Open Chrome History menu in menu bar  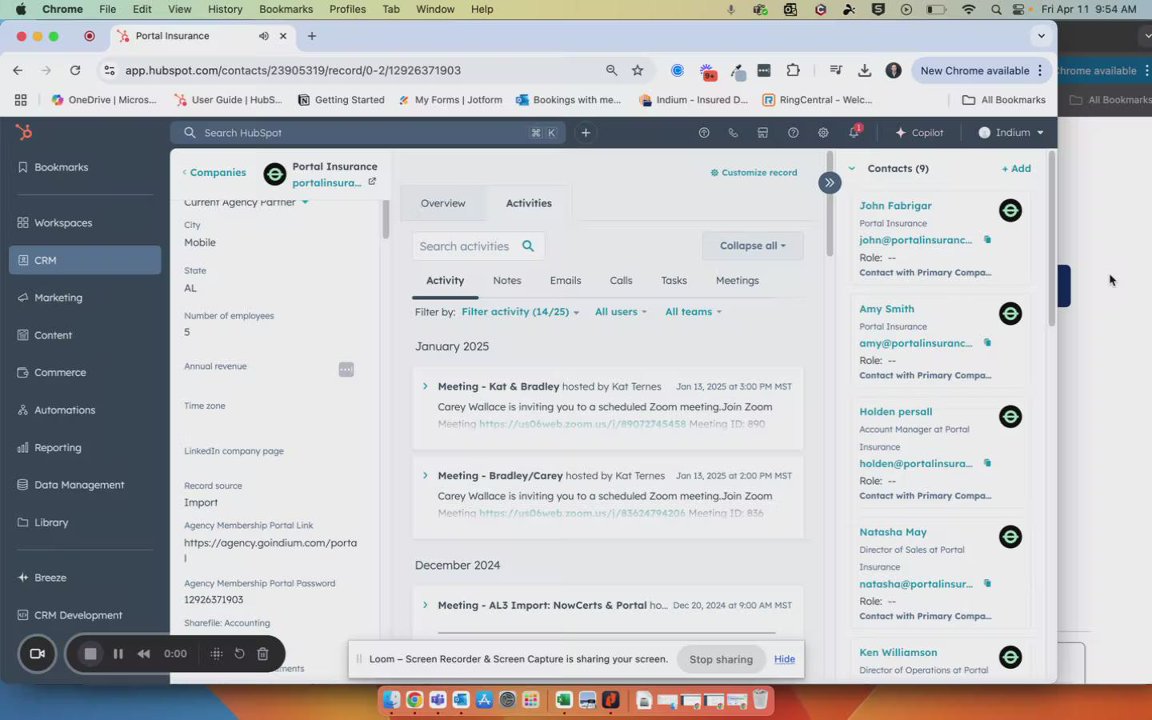(x=225, y=9)
